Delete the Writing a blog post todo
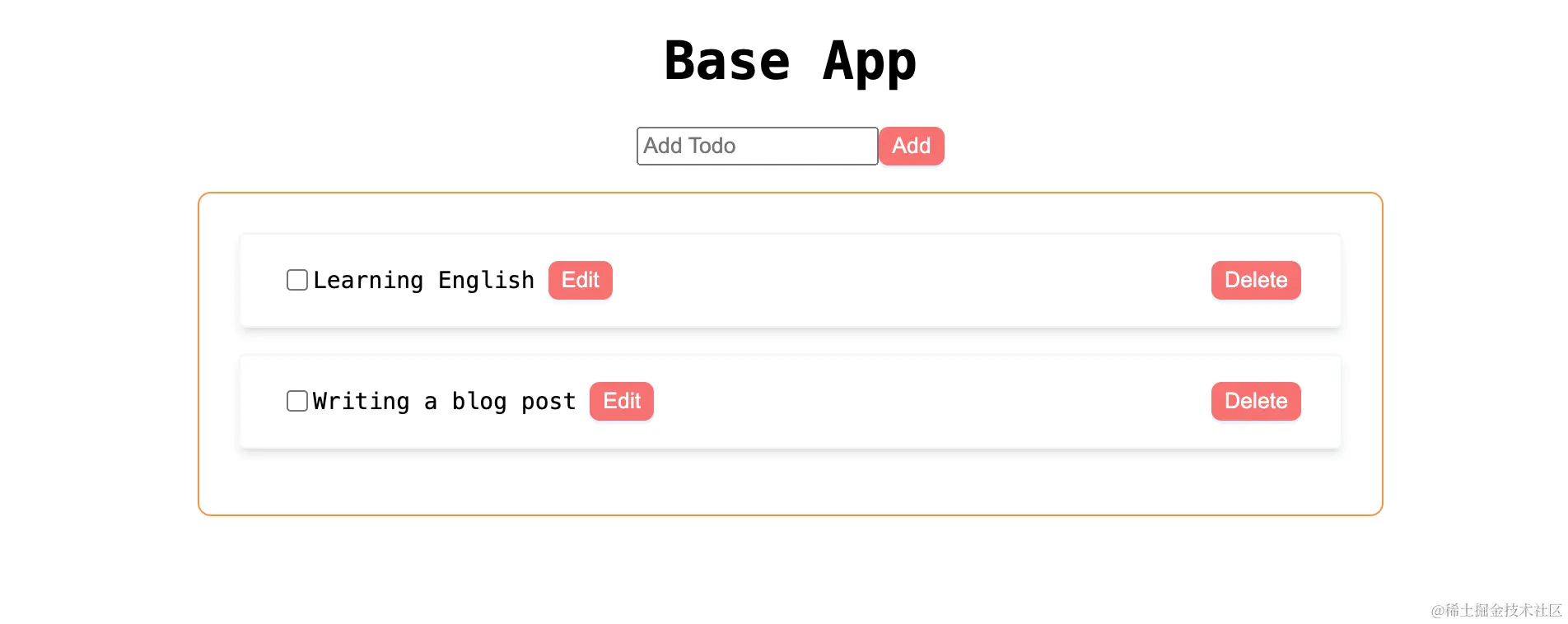This screenshot has width=1568, height=624. [1255, 401]
